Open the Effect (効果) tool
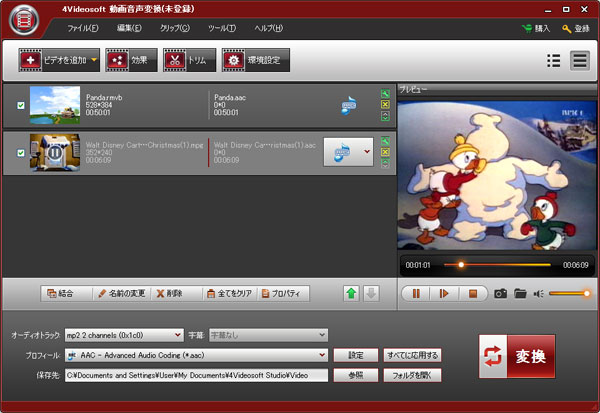This screenshot has width=600, height=413. 131,60
